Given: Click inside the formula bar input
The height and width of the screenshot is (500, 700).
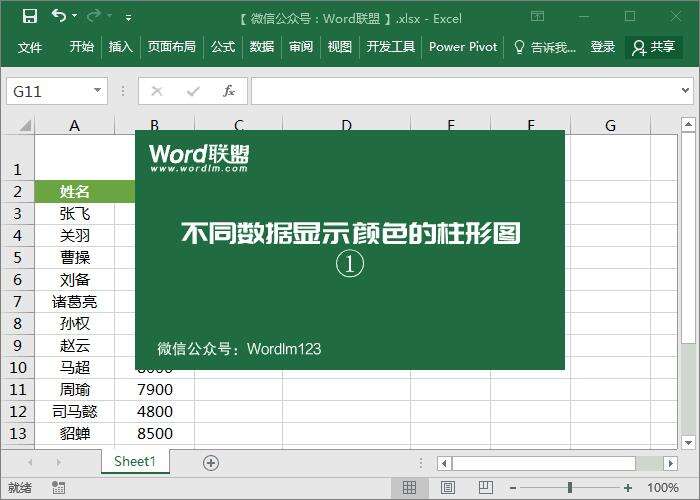Looking at the screenshot, I should coord(464,91).
